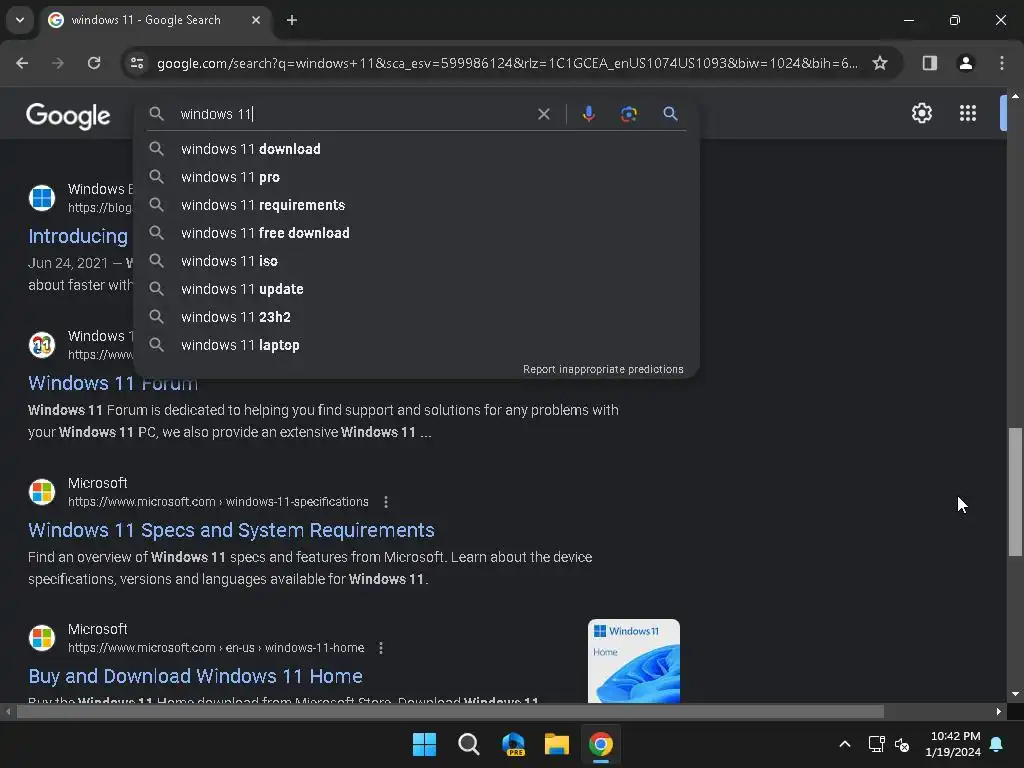
Task: Bookmark this page with the star icon
Action: pyautogui.click(x=880, y=63)
